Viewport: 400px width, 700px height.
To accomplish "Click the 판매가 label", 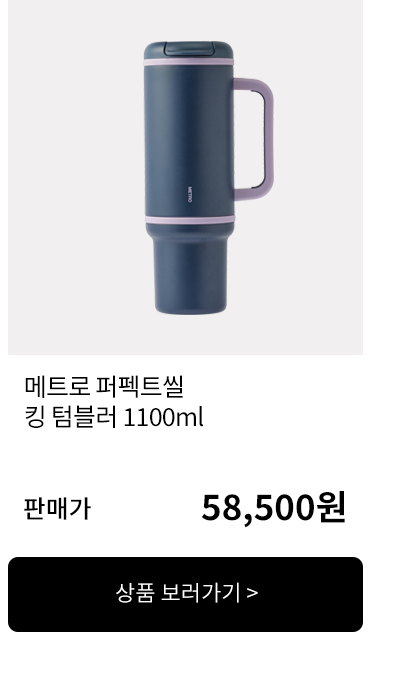I will click(57, 509).
